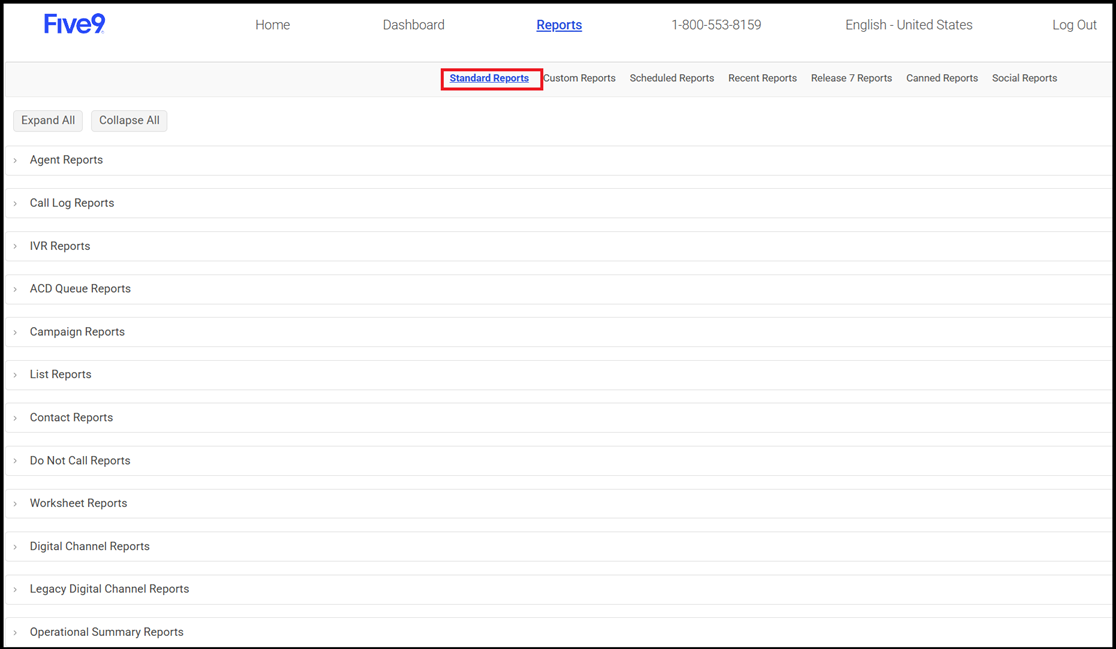The width and height of the screenshot is (1116, 649).
Task: Expand the Agent Reports chevron
Action: click(15, 161)
